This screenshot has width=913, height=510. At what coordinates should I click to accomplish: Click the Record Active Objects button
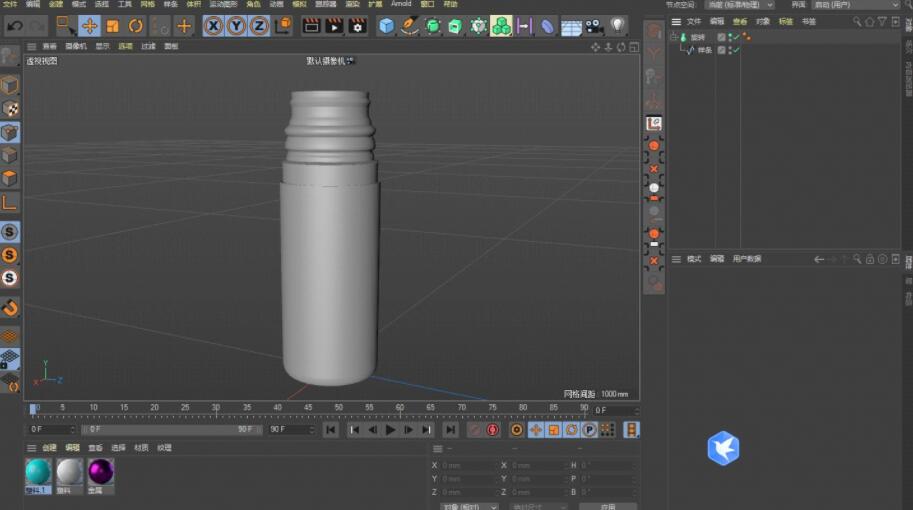[x=475, y=430]
